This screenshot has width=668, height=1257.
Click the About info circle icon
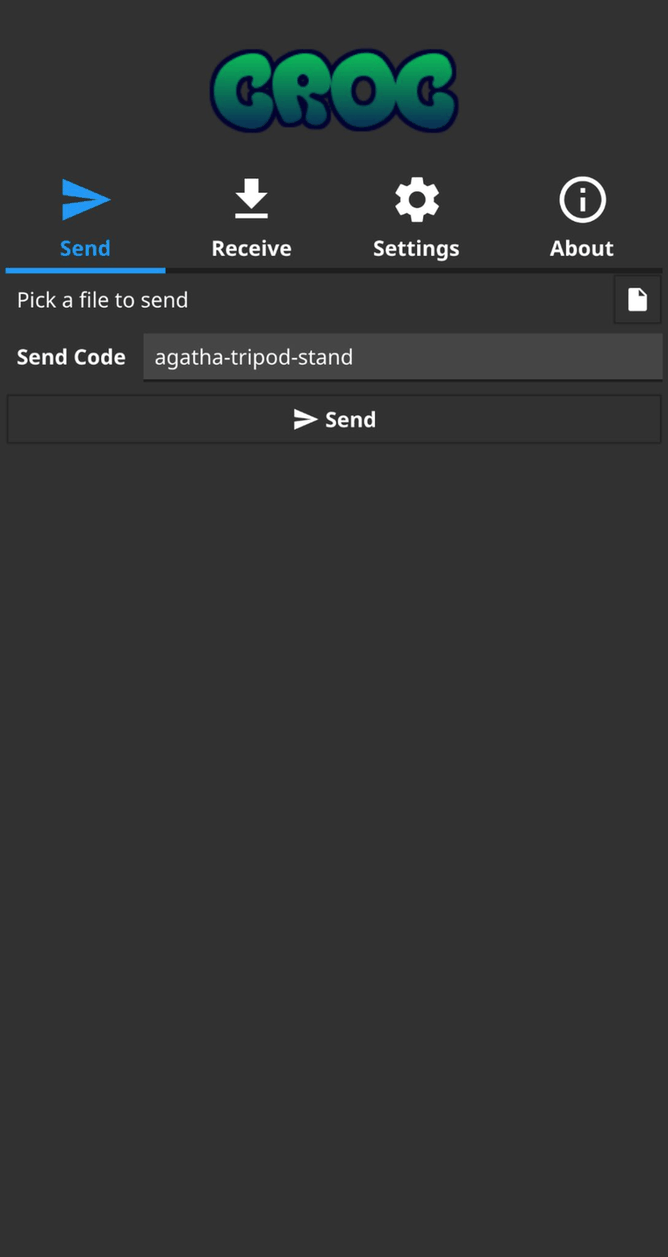point(582,199)
